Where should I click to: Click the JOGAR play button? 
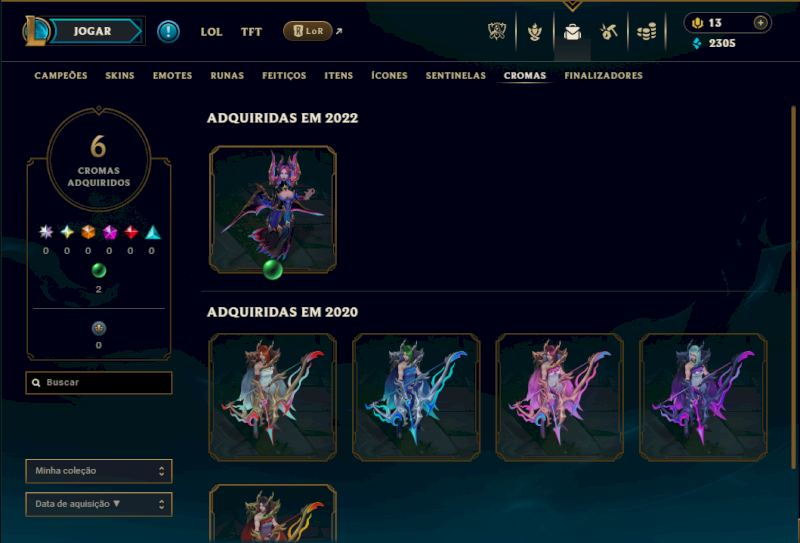(93, 31)
